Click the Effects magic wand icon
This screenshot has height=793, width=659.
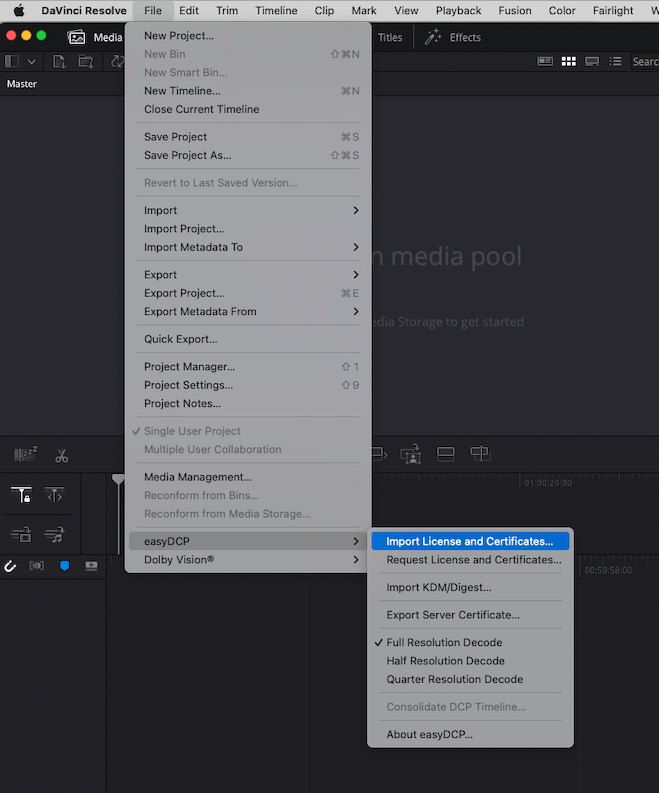432,37
